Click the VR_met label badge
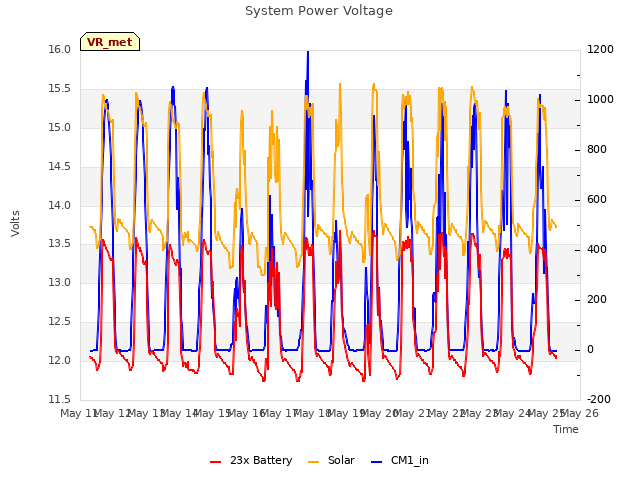This screenshot has width=640, height=480. point(110,42)
